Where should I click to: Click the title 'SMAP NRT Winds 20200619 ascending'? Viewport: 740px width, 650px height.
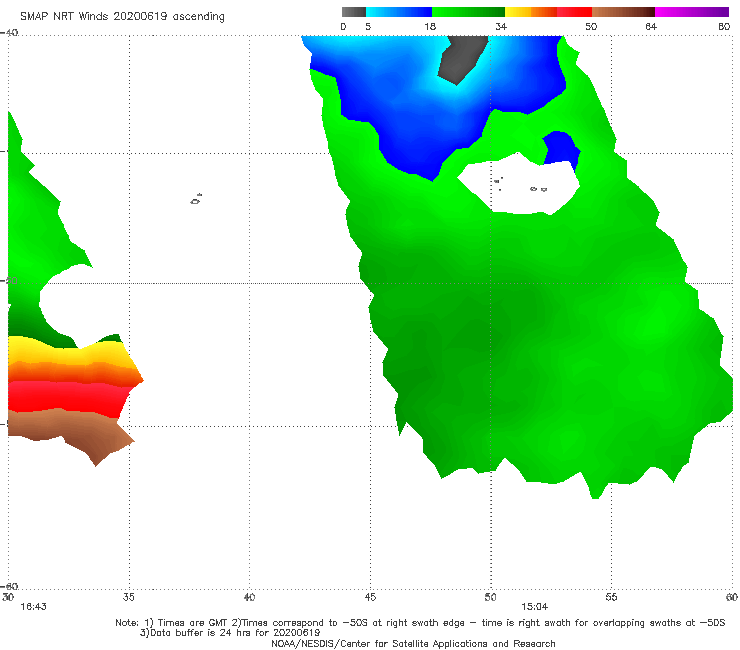[x=122, y=16]
